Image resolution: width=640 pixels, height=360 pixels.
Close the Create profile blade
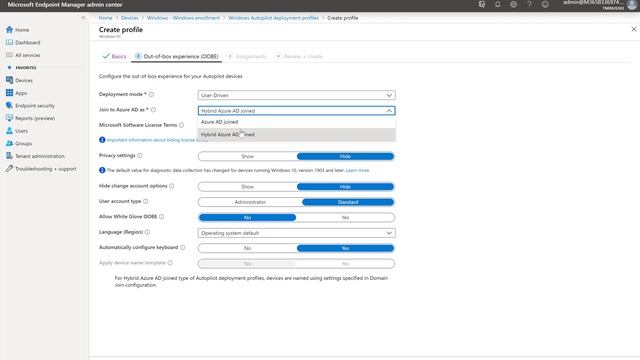(634, 29)
